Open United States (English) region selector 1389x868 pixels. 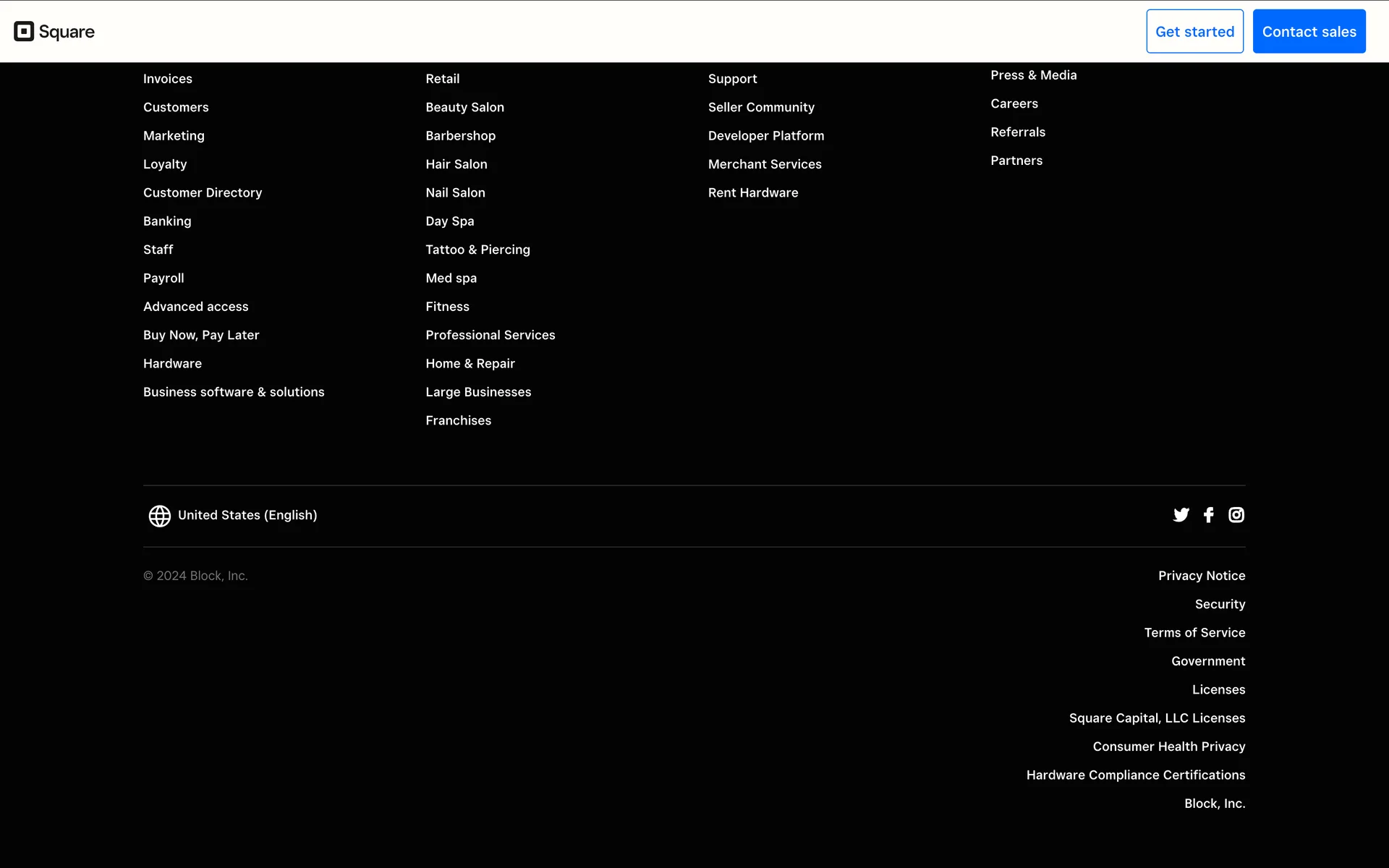247,515
